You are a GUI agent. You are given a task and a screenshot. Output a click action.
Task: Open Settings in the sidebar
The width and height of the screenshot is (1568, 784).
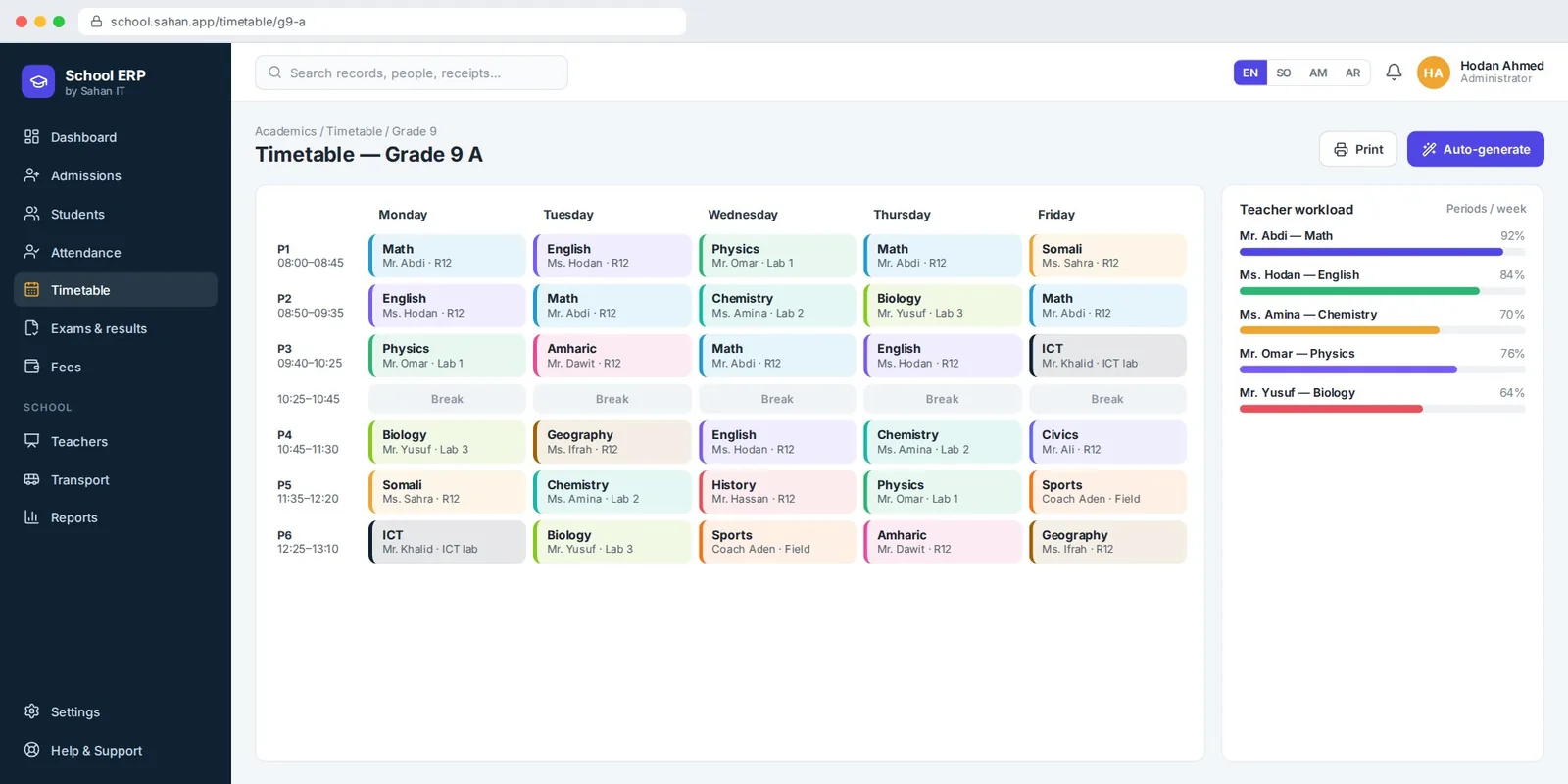point(116,711)
